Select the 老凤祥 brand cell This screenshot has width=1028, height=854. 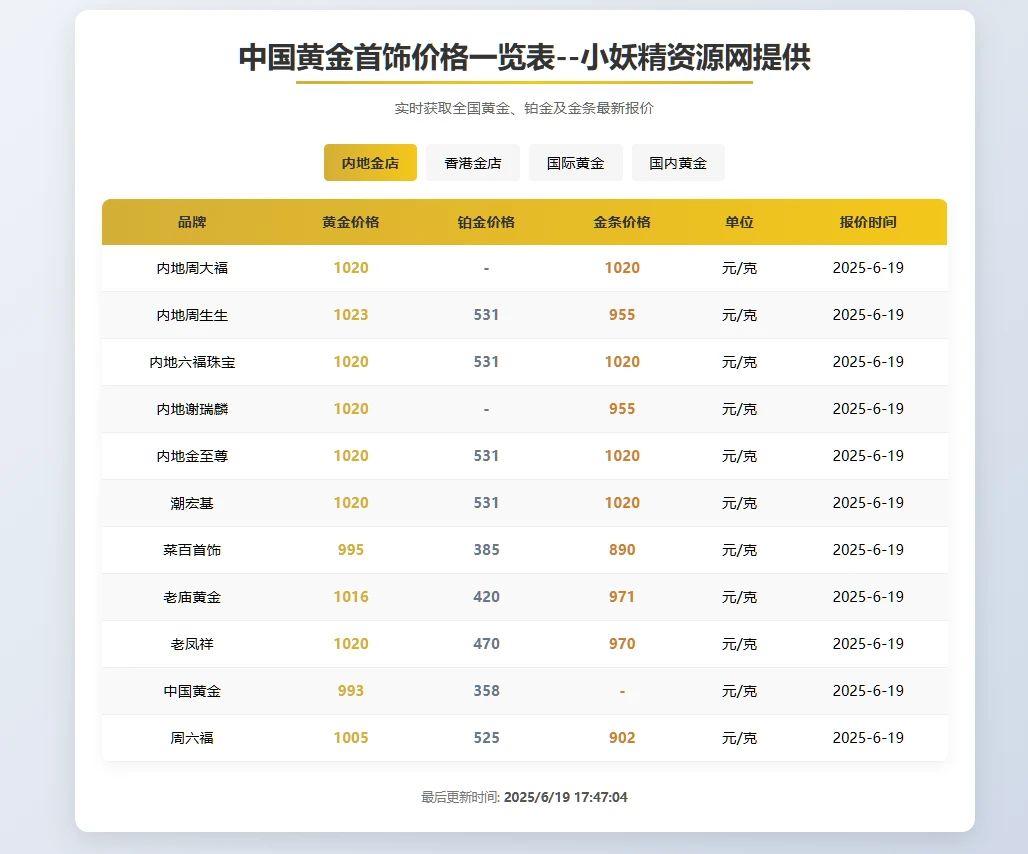[192, 644]
